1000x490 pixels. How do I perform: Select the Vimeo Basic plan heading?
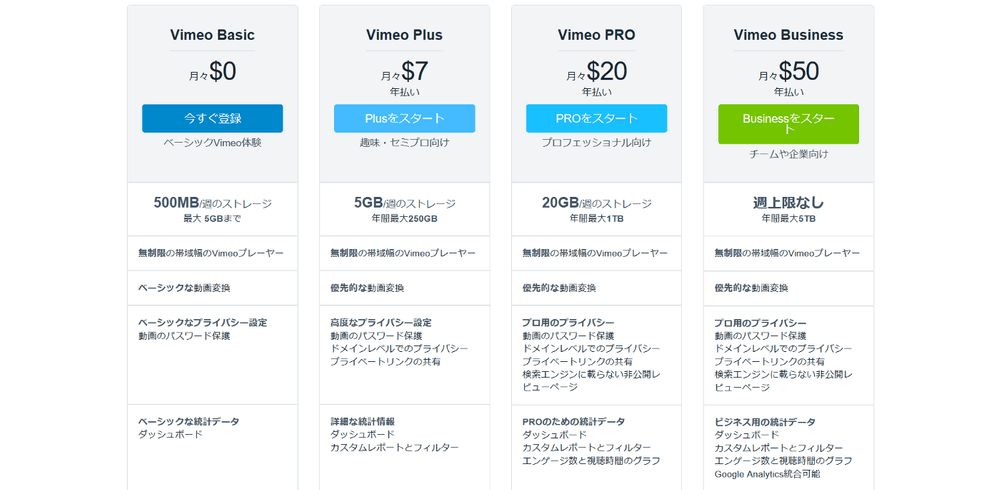[x=212, y=35]
